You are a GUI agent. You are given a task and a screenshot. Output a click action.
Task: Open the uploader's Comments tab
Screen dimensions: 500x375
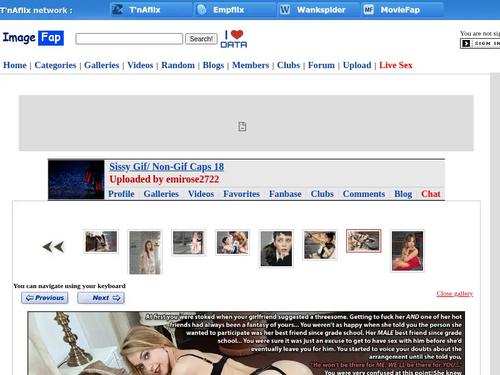coord(364,194)
